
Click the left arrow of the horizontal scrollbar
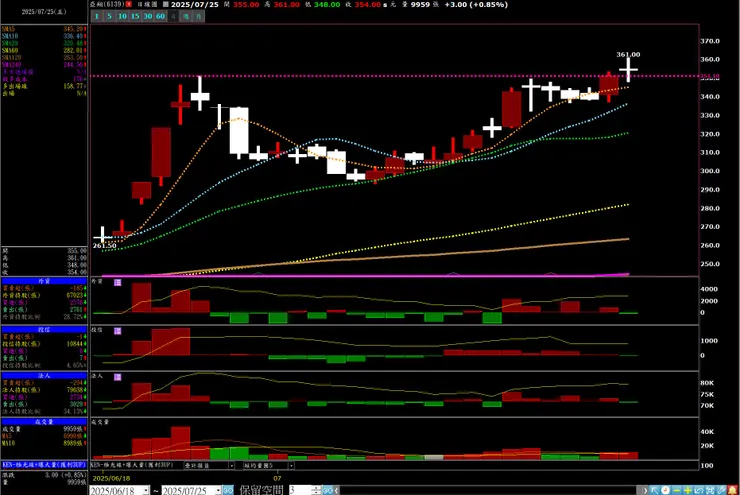[x=336, y=491]
